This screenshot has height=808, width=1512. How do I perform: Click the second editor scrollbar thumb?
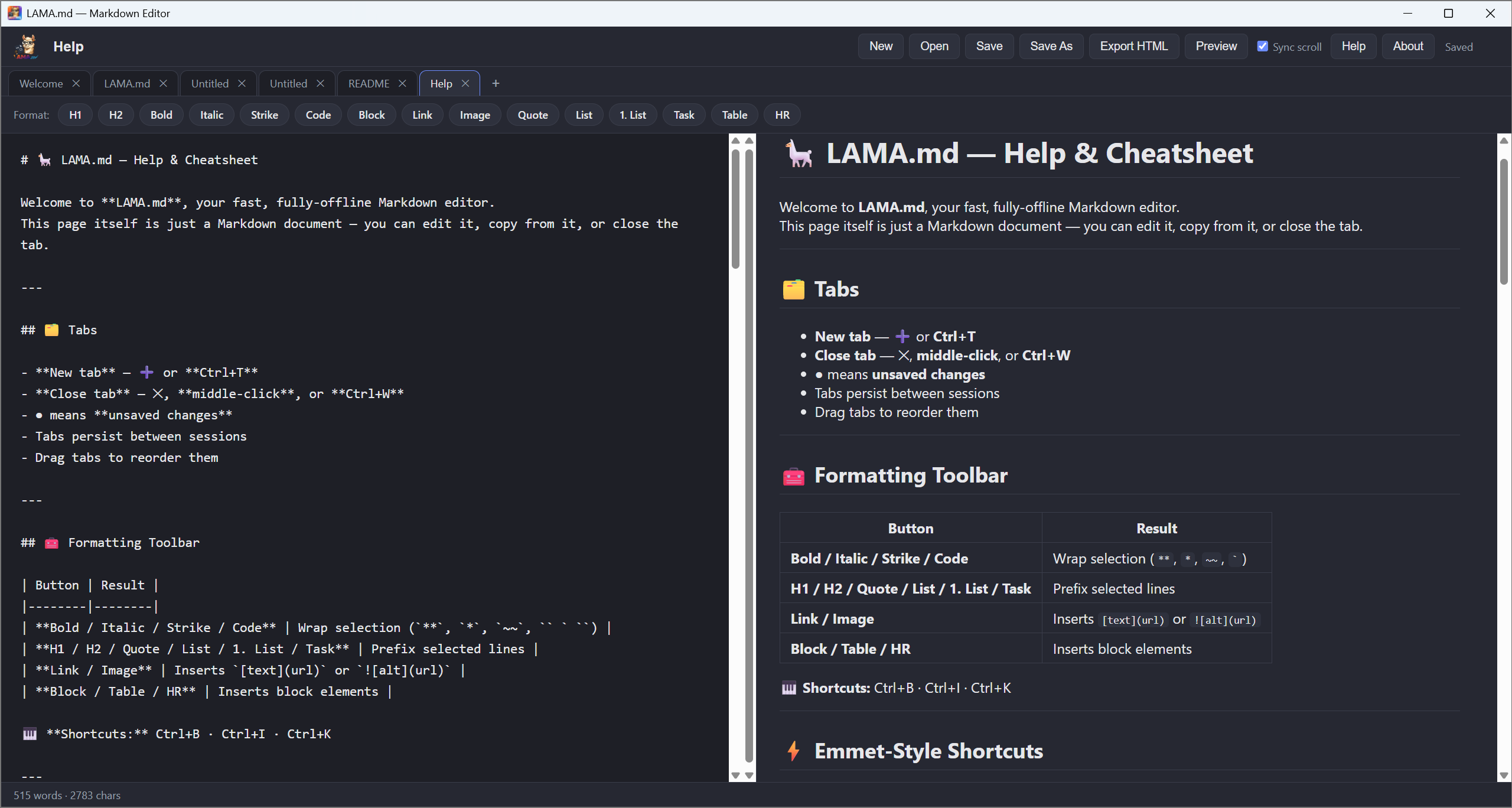coord(750,455)
